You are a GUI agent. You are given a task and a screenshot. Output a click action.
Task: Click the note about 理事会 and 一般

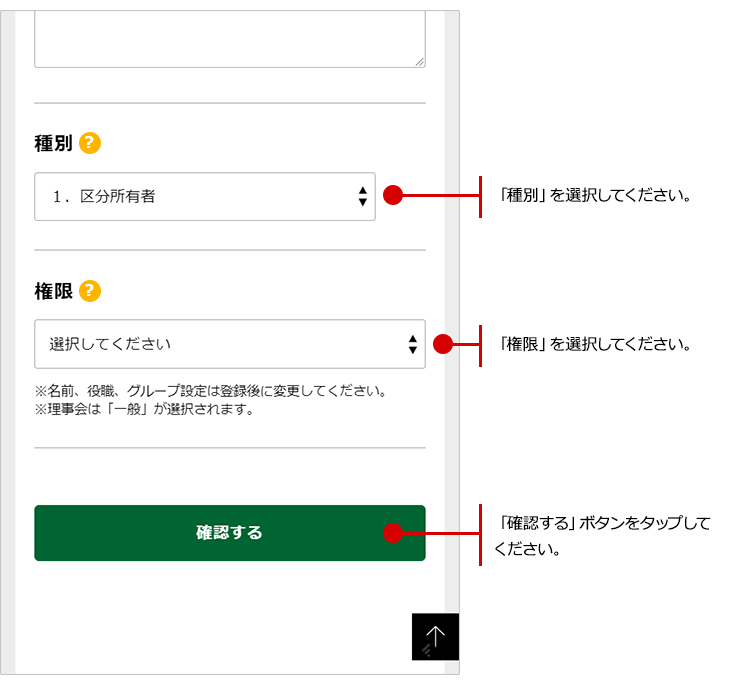point(145,408)
